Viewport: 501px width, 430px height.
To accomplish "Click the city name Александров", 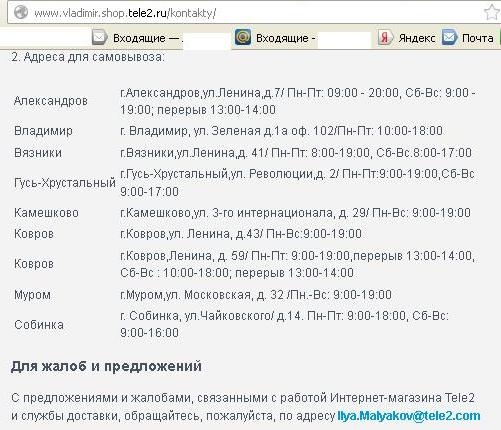I will [51, 101].
